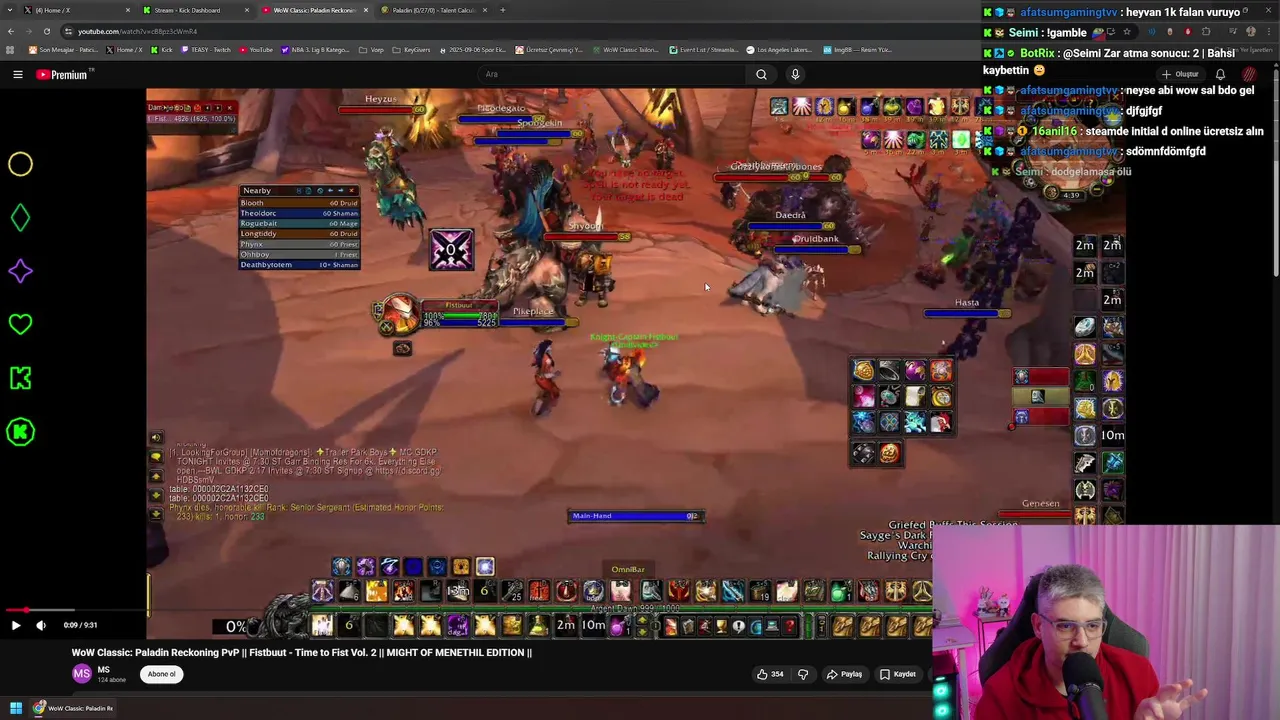Share the video via Paylaş

(844, 674)
